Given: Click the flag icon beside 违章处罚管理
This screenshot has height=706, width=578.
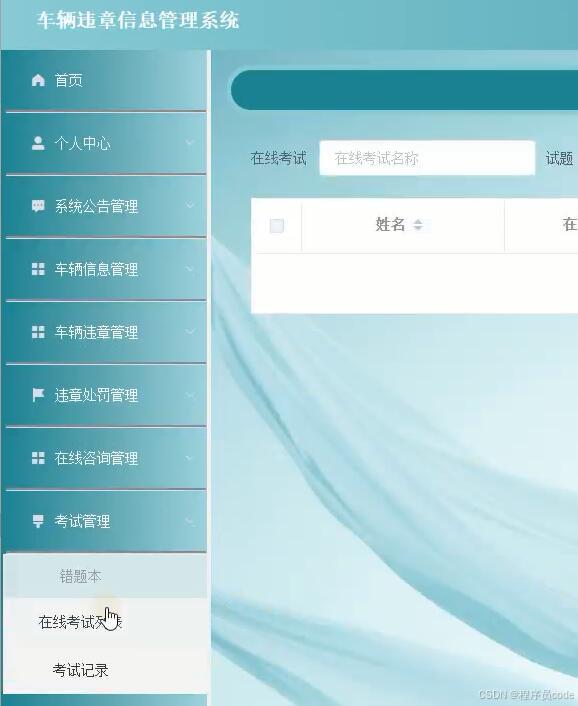Looking at the screenshot, I should pos(38,395).
